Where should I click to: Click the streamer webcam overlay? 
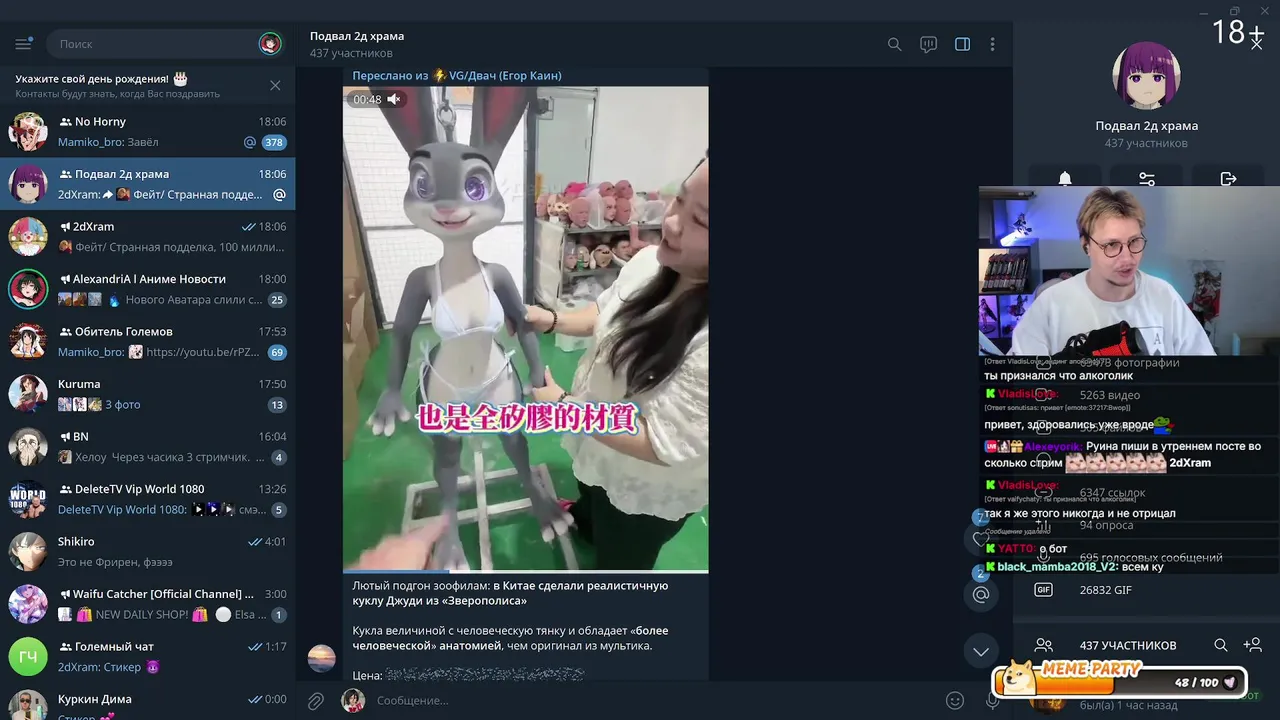(1129, 271)
